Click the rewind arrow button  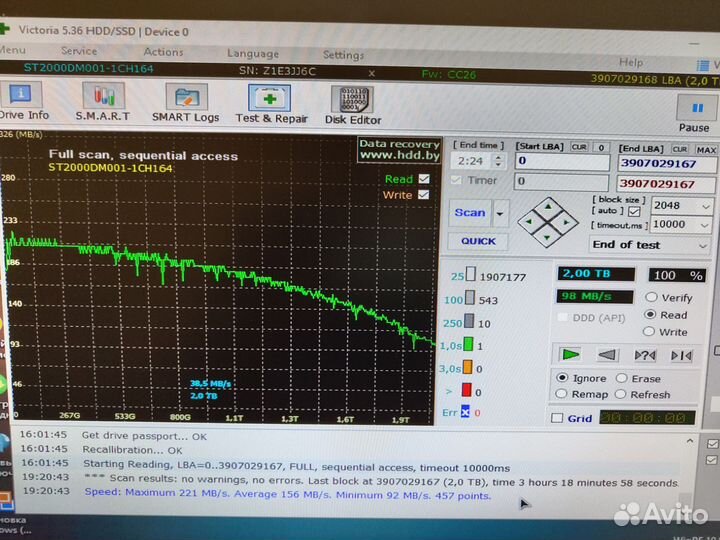click(607, 355)
